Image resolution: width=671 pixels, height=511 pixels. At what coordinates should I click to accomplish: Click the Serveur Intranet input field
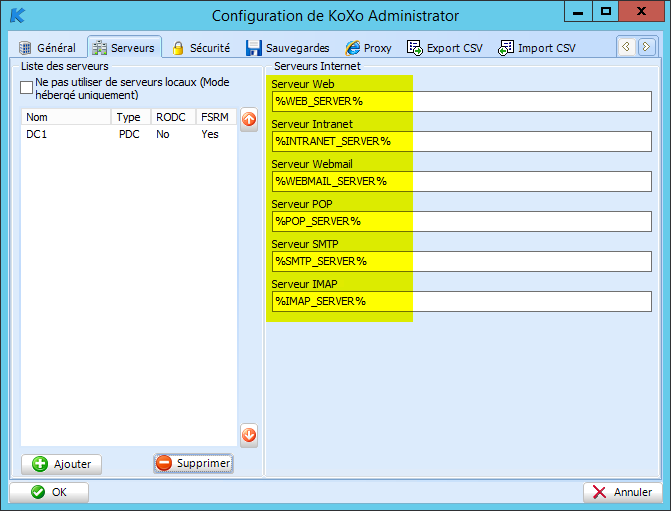point(462,141)
